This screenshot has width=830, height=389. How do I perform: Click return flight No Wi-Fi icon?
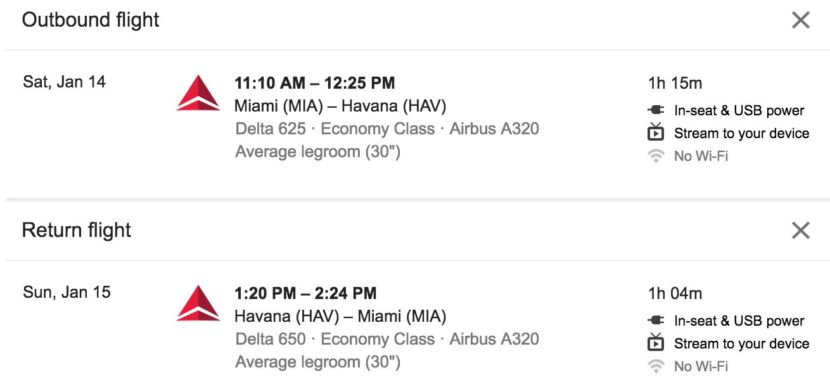coord(656,366)
